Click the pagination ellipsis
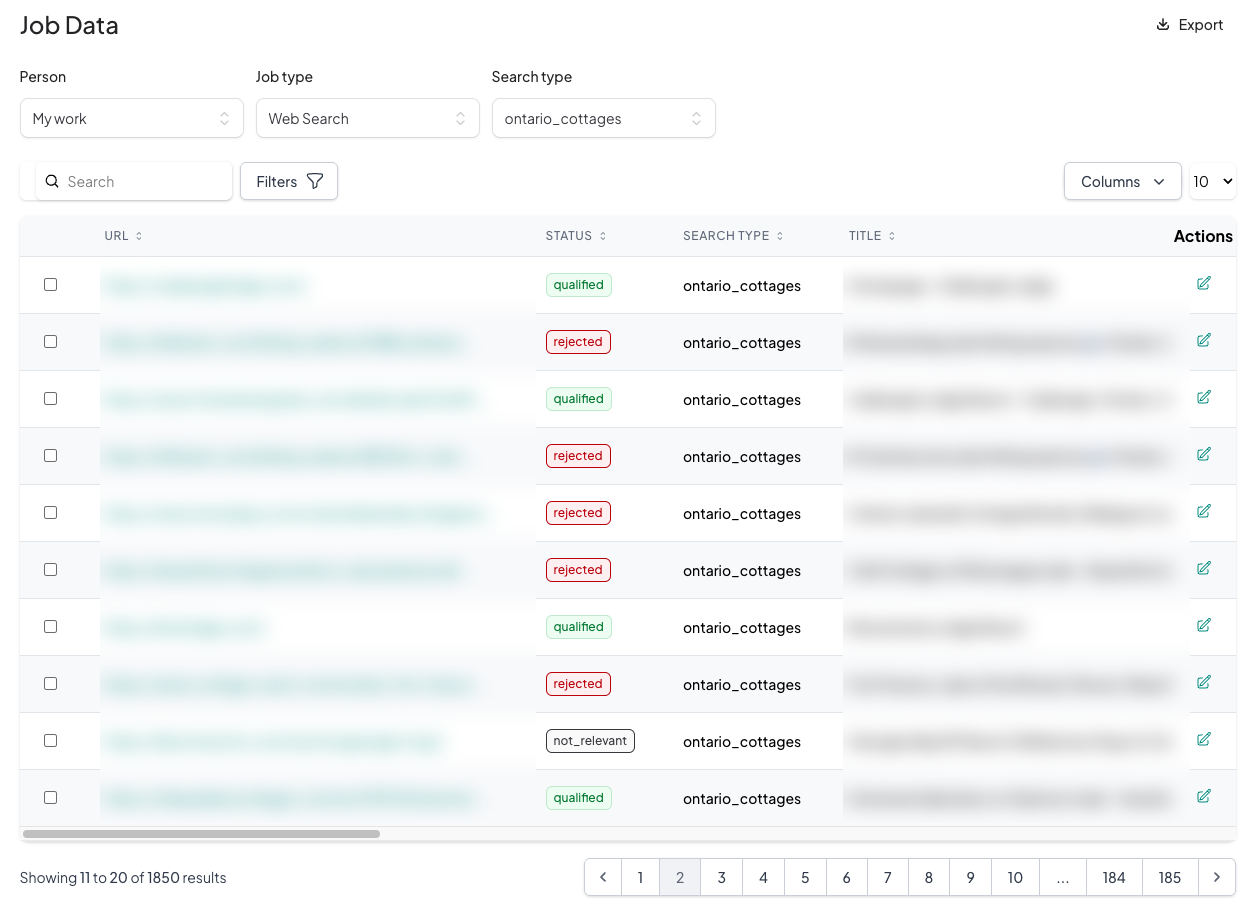Screen dimensions: 1252x905 tap(1063, 877)
